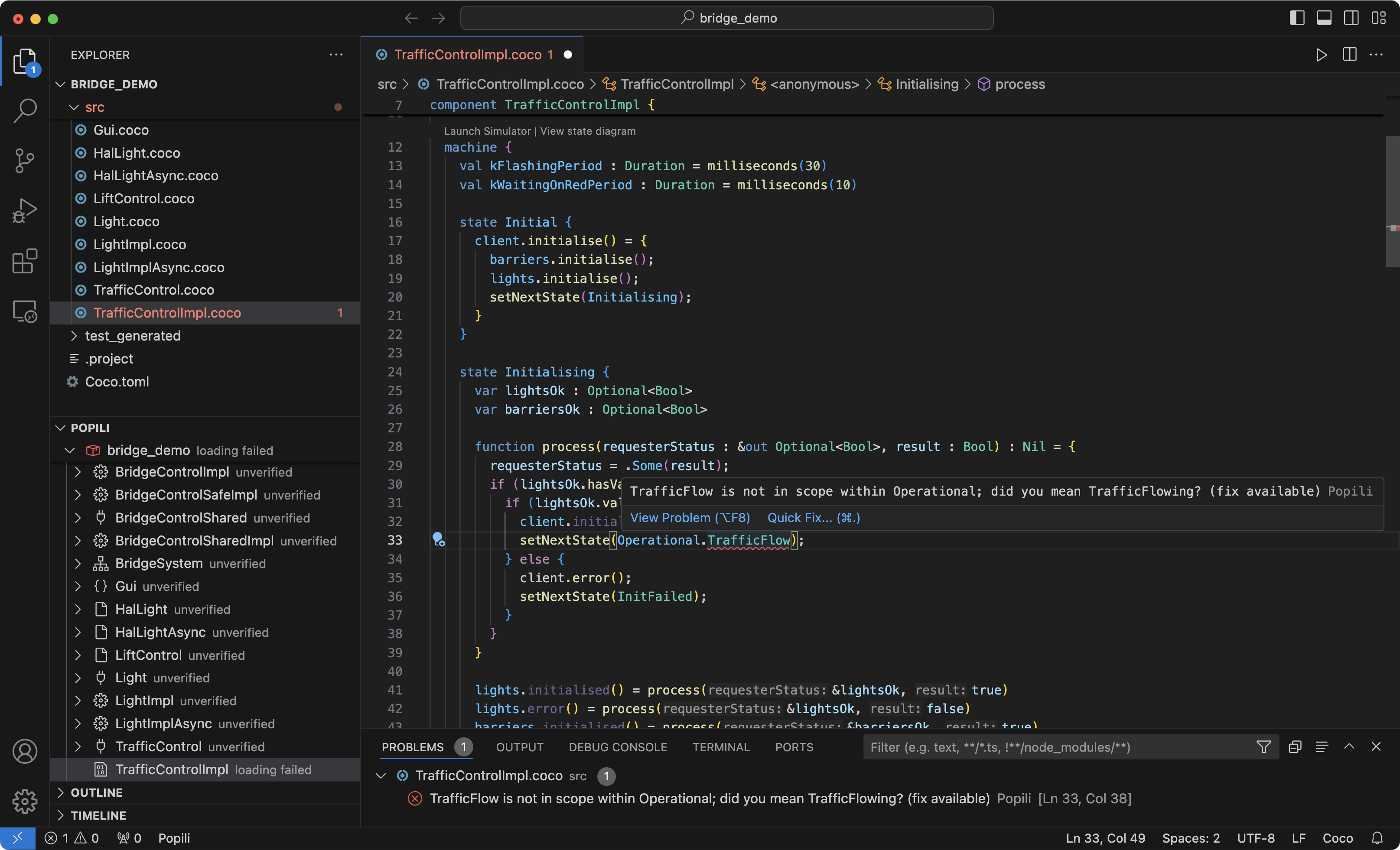Select the TrafficControlImpl.coco editor tab
The width and height of the screenshot is (1400, 850).
472,55
